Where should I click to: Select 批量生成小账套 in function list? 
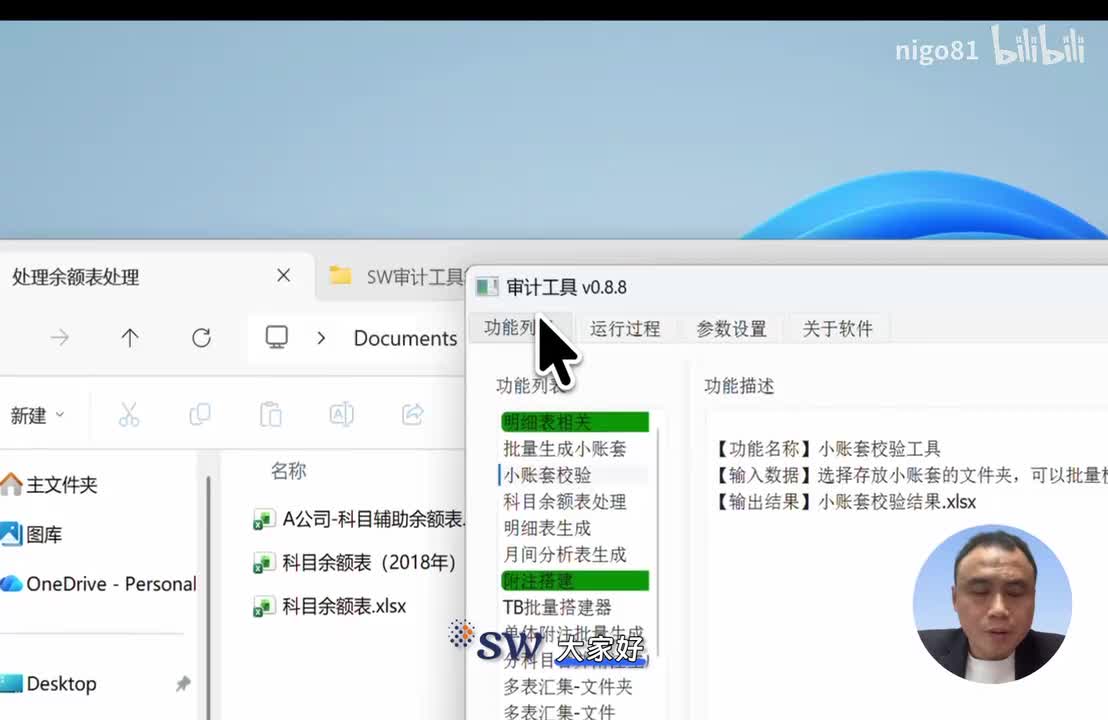click(565, 449)
